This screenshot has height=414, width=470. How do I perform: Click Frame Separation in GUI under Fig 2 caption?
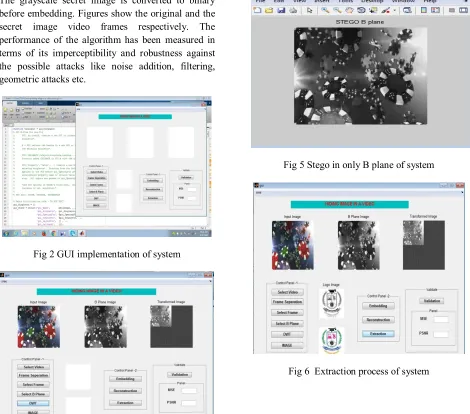coord(33,376)
